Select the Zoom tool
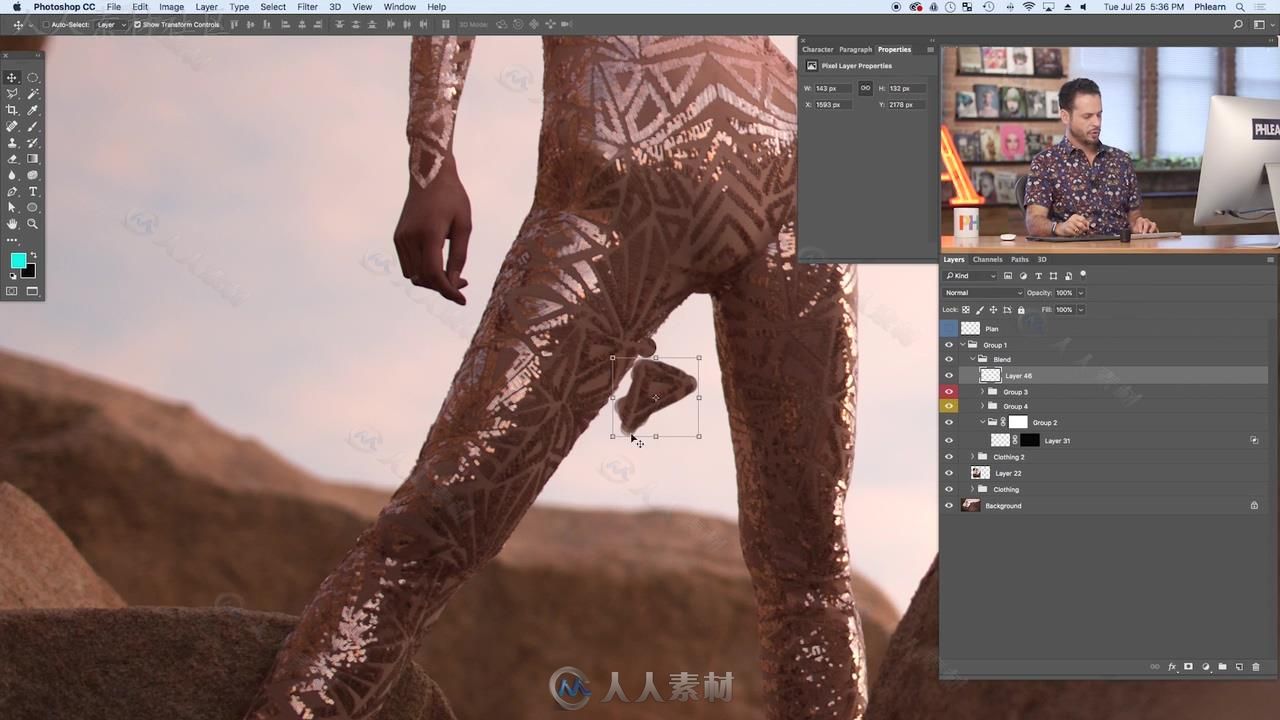This screenshot has width=1280, height=720. (32, 224)
